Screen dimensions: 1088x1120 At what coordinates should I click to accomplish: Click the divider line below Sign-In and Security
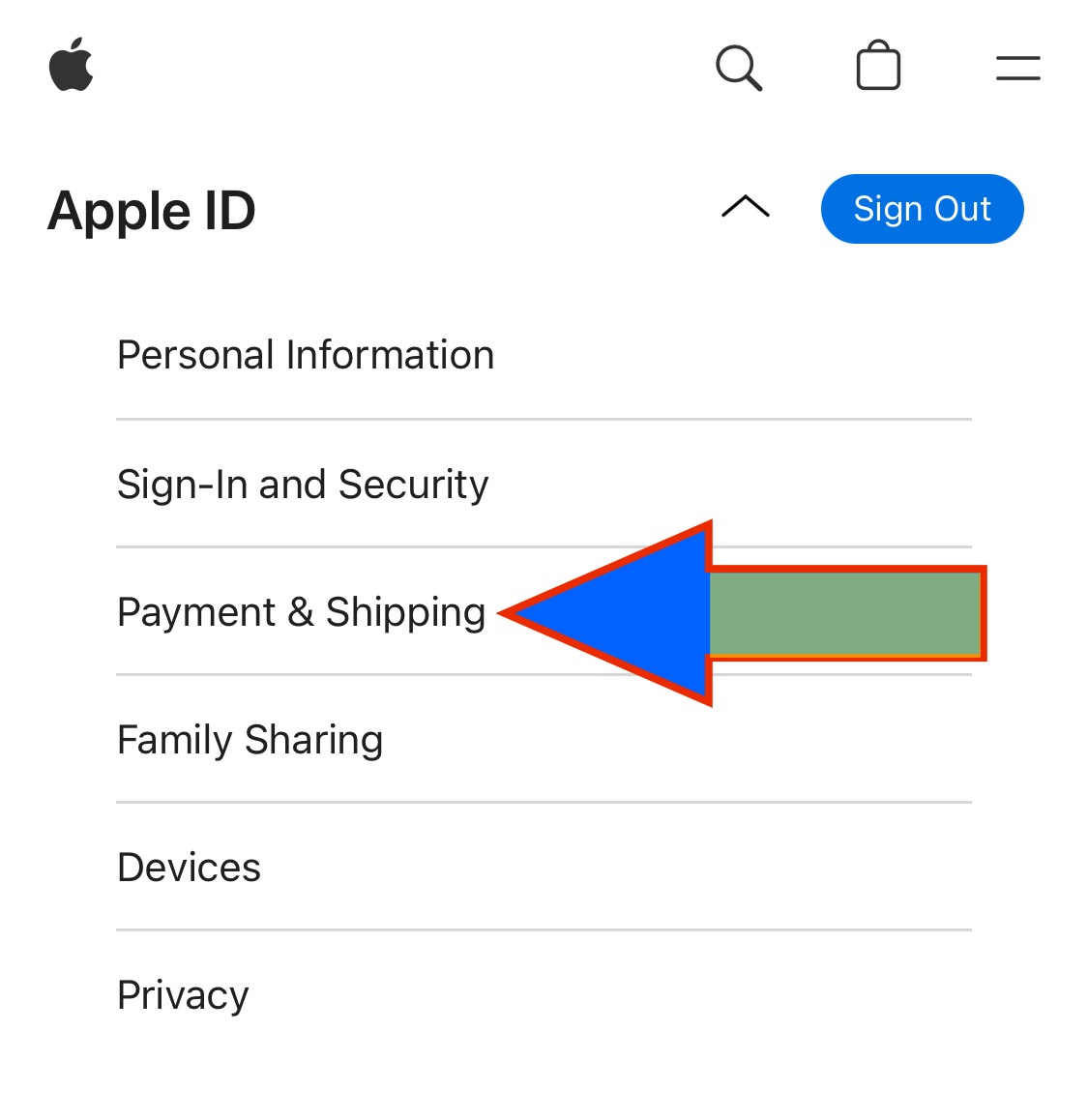click(x=544, y=547)
